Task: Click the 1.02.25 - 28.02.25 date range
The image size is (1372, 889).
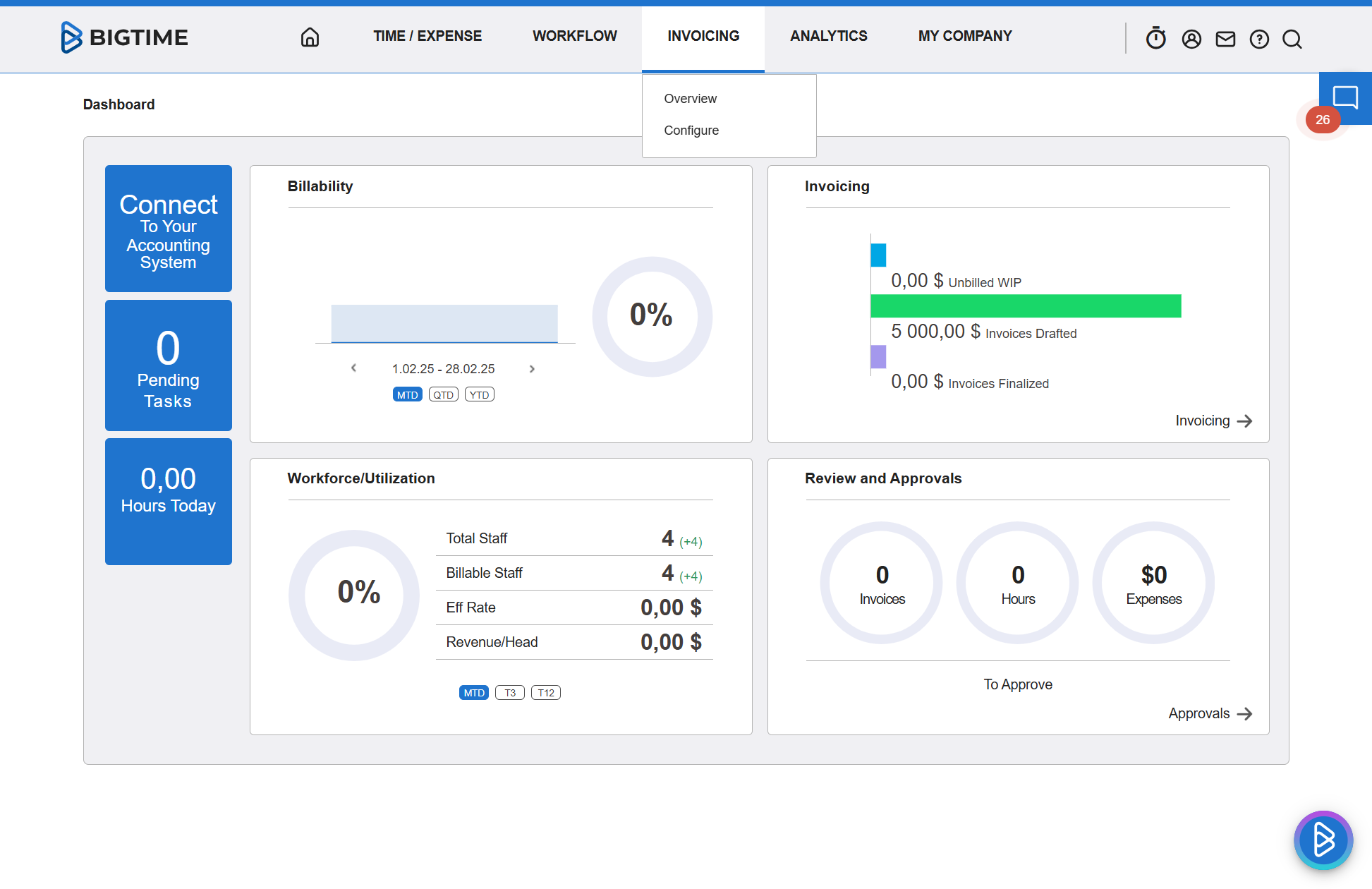Action: coord(444,369)
